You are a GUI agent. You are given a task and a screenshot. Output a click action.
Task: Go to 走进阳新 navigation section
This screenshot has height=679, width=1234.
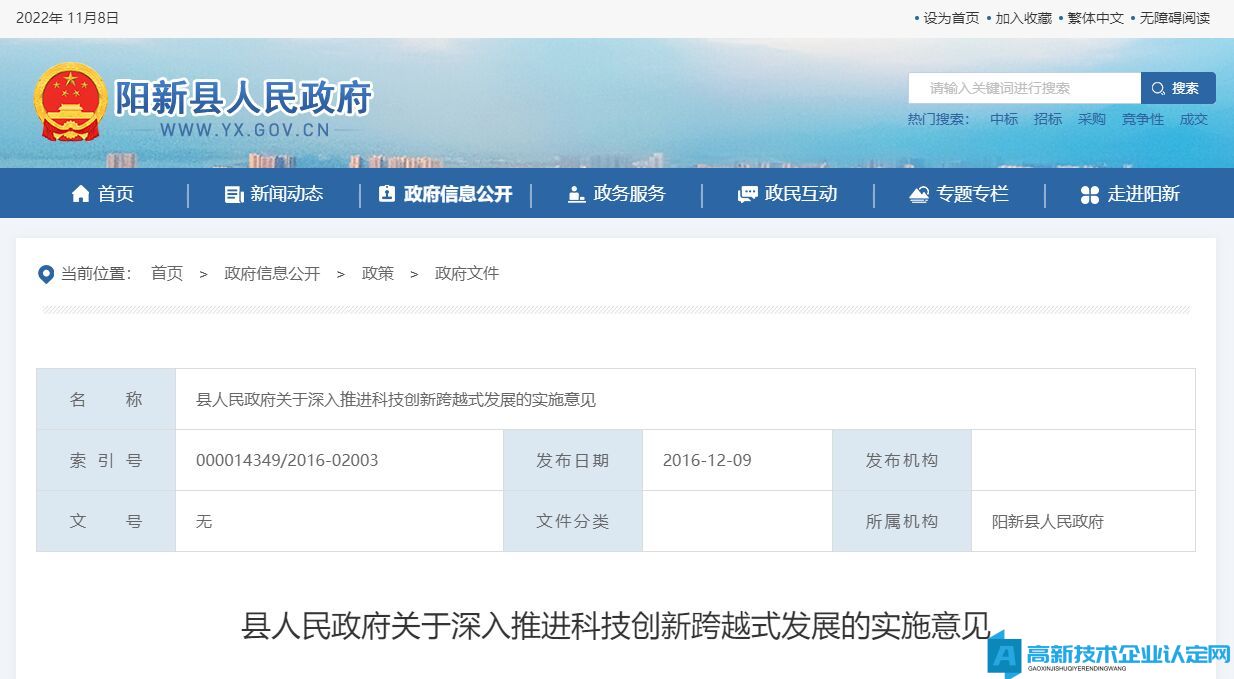pos(1143,194)
